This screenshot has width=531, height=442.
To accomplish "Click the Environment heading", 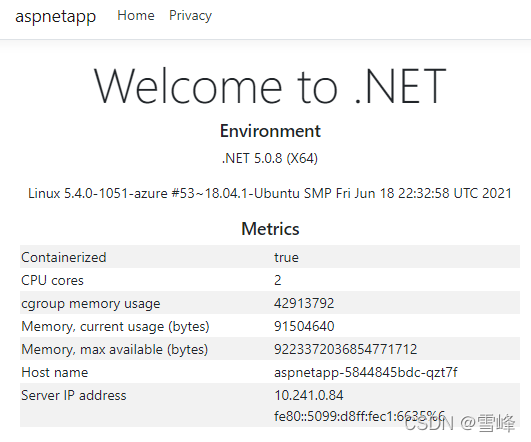I will point(270,131).
